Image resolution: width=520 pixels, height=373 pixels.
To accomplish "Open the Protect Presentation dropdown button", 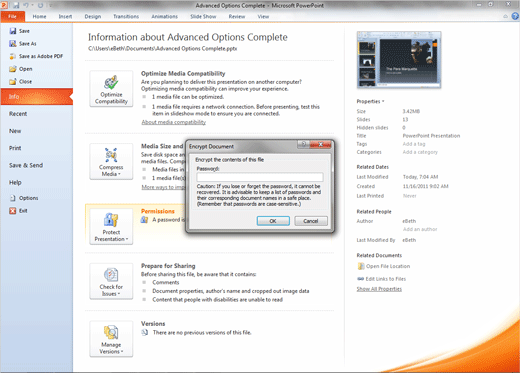I will click(111, 226).
